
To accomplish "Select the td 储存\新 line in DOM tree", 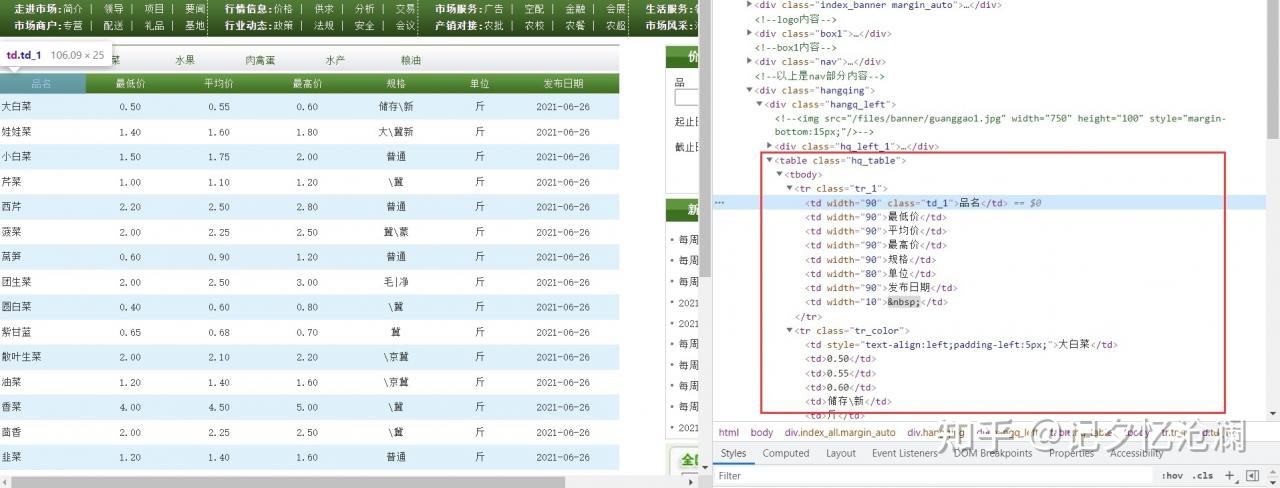I will click(x=848, y=401).
